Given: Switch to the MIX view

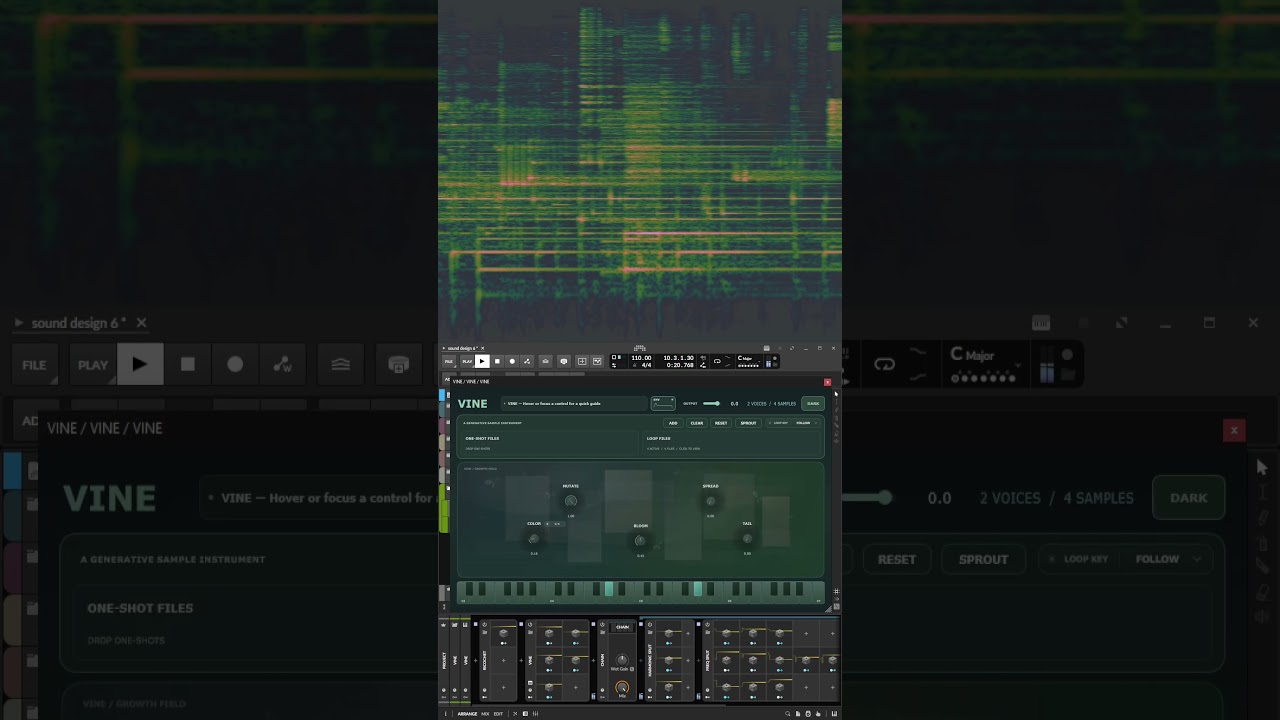Looking at the screenshot, I should [485, 714].
